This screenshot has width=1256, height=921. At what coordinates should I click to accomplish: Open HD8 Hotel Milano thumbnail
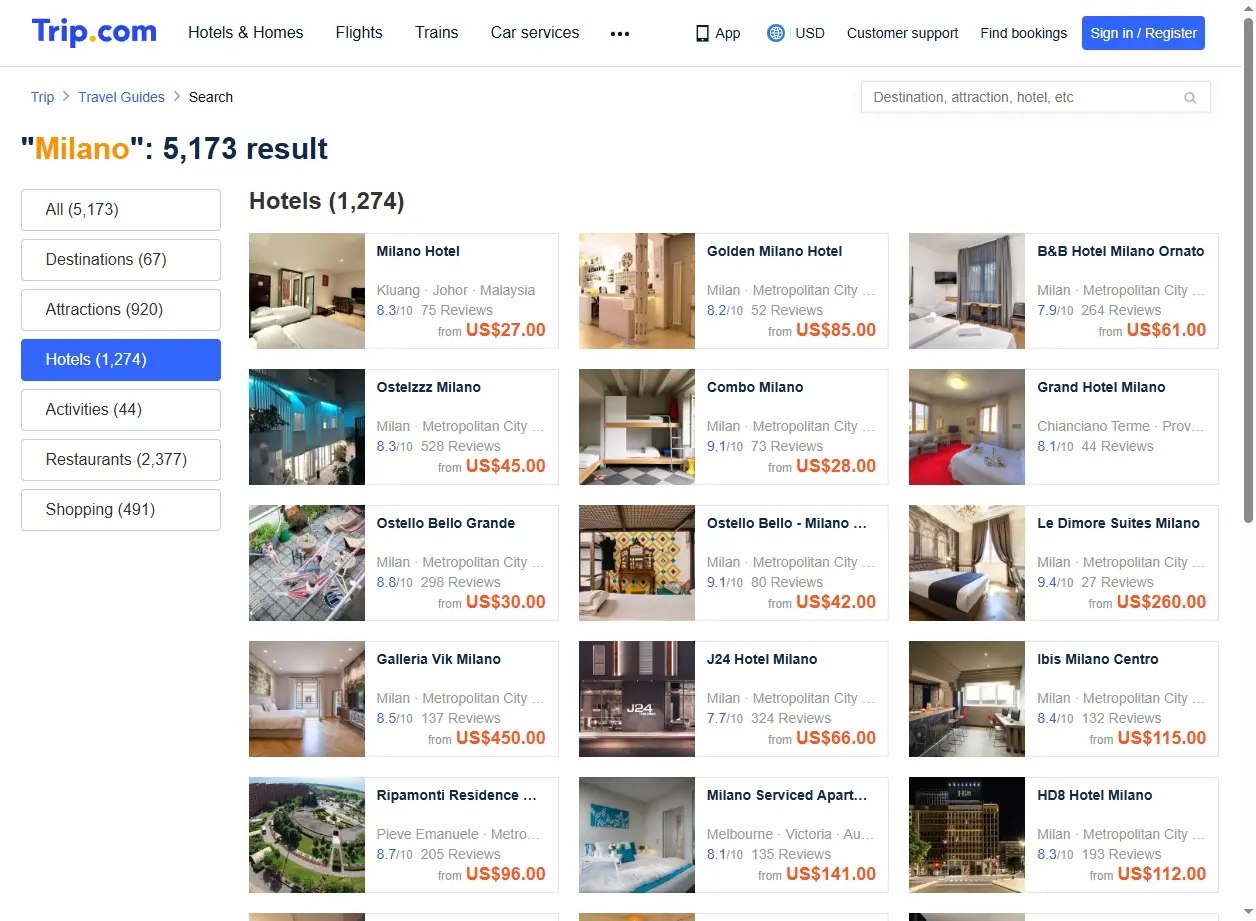tap(967, 835)
